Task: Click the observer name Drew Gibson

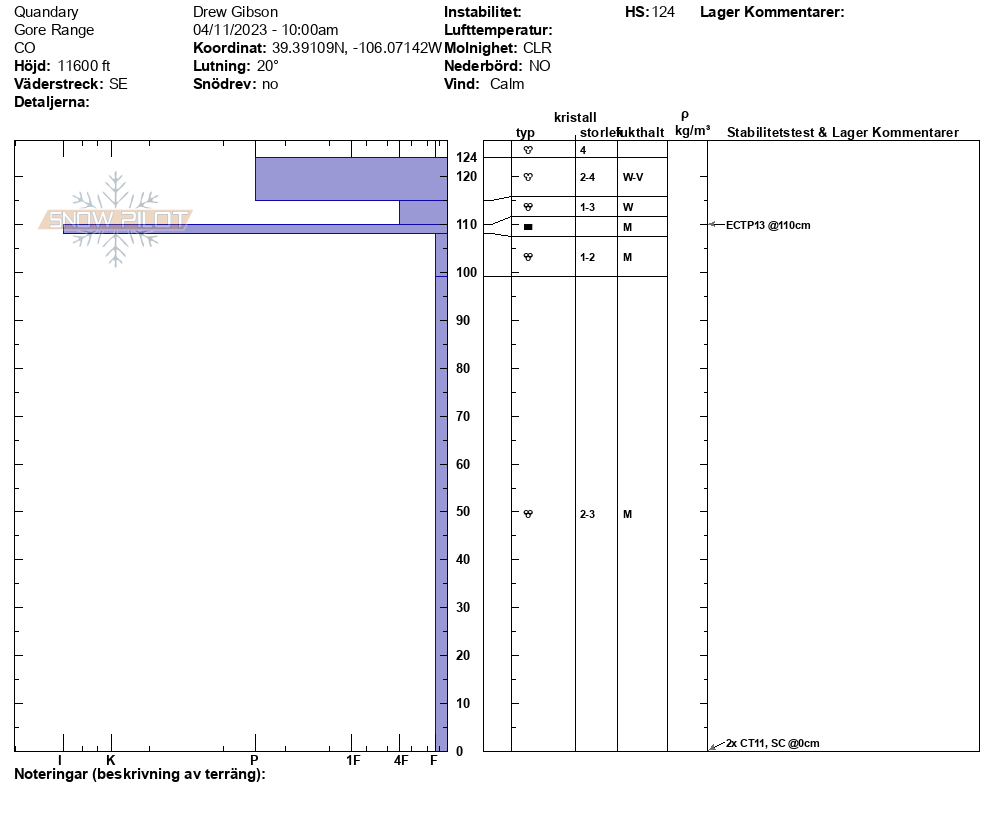Action: click(x=235, y=12)
